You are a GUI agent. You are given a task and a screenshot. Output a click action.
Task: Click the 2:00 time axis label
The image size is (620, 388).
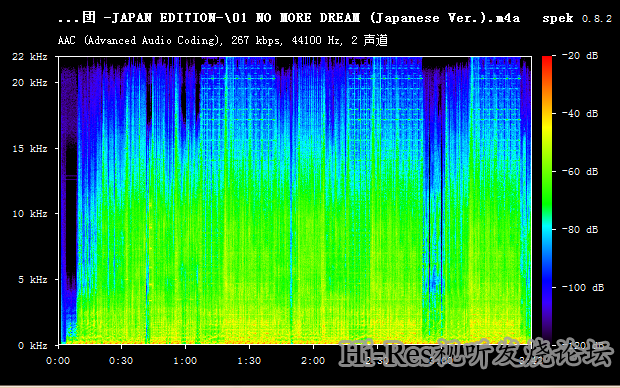(x=313, y=361)
